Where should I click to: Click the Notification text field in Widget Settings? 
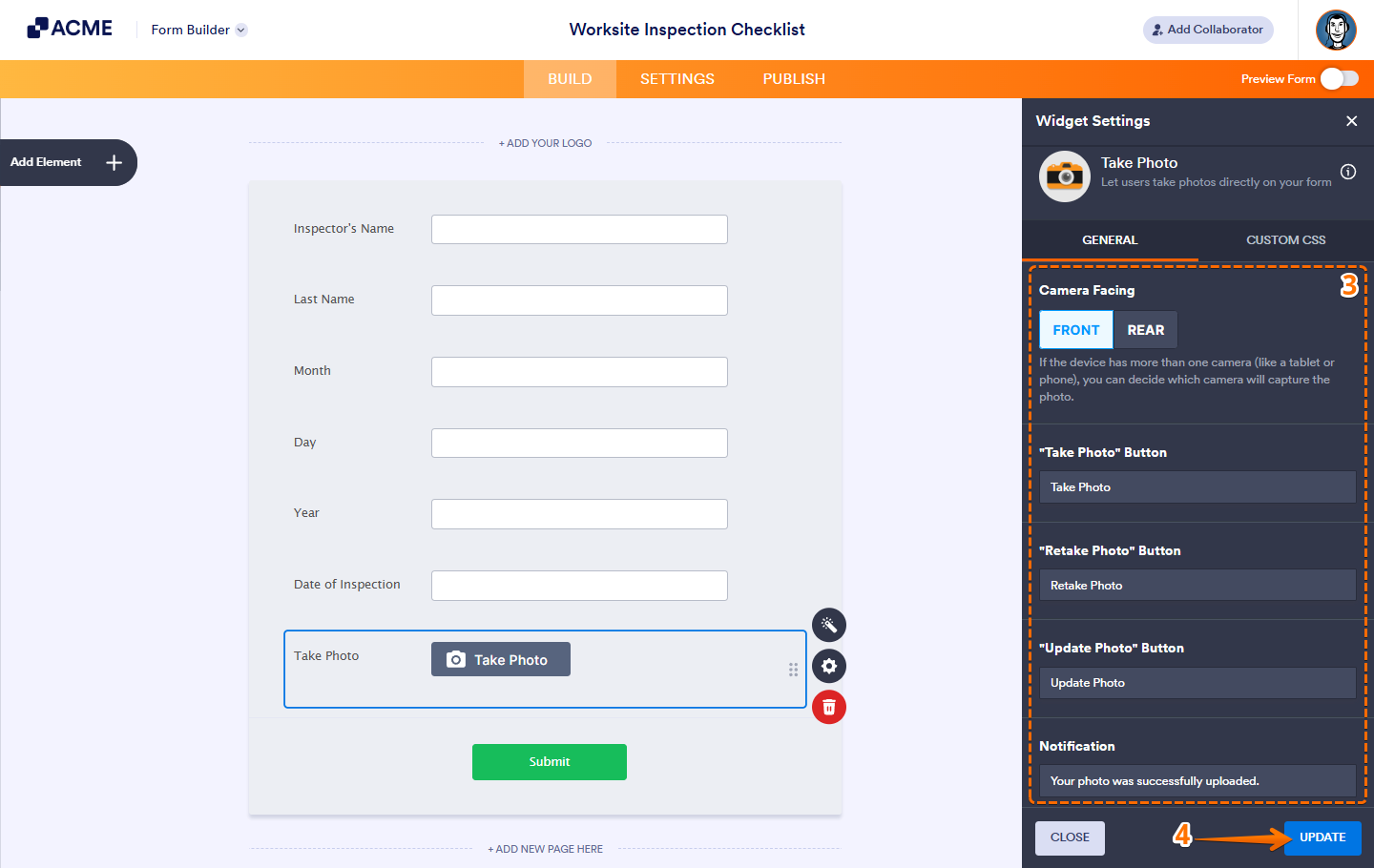[1197, 780]
